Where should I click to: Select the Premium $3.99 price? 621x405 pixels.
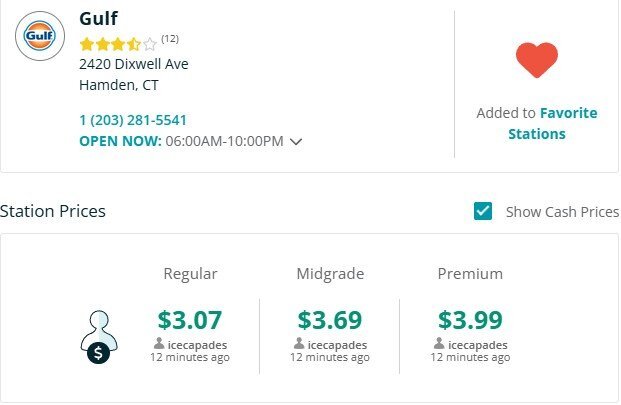click(470, 320)
